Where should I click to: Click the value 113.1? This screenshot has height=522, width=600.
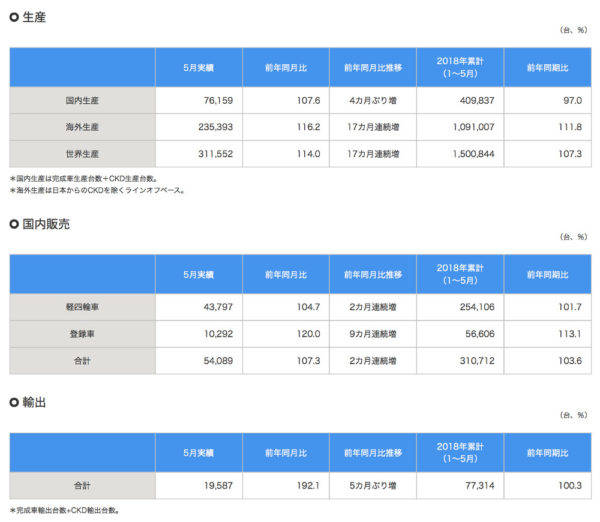click(x=570, y=334)
